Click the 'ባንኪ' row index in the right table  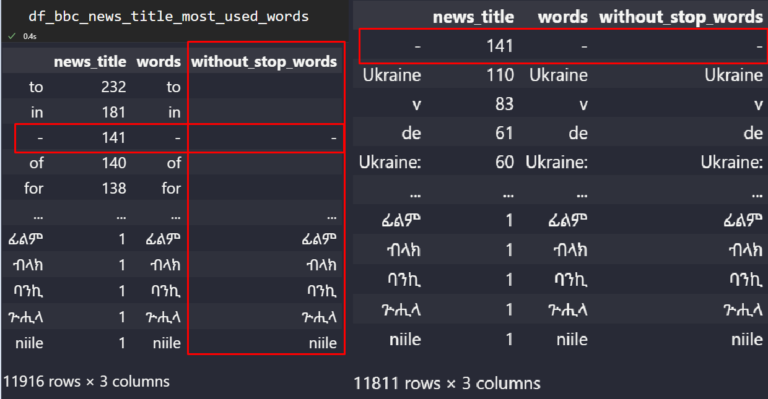click(x=404, y=280)
